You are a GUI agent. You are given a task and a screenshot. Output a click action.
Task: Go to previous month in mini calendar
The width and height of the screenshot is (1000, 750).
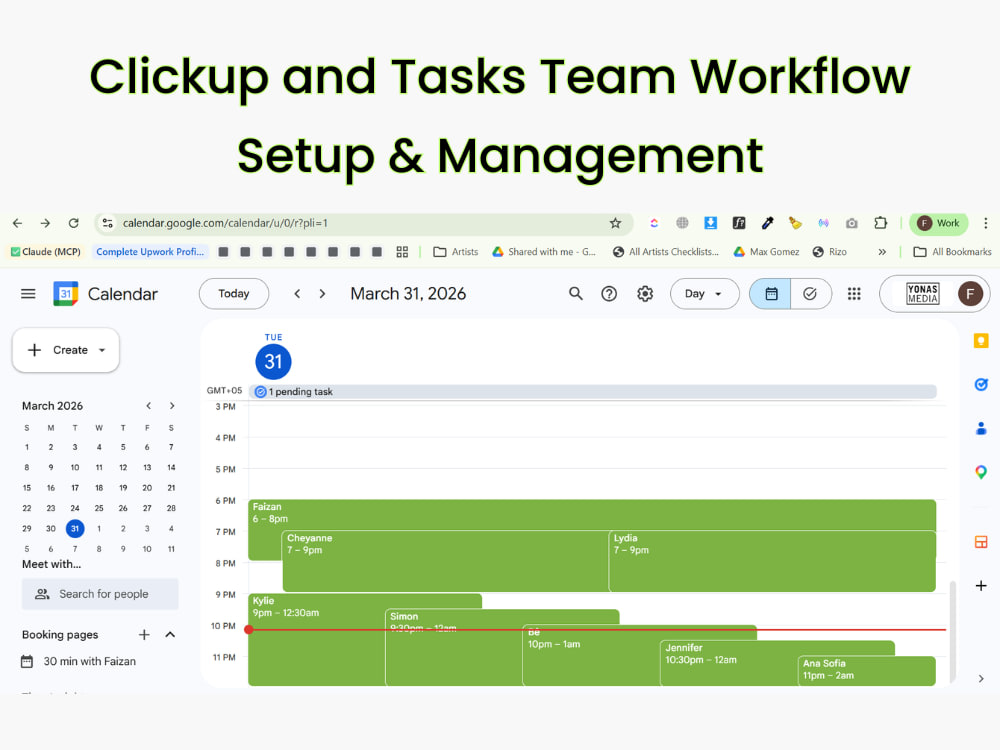pos(148,406)
